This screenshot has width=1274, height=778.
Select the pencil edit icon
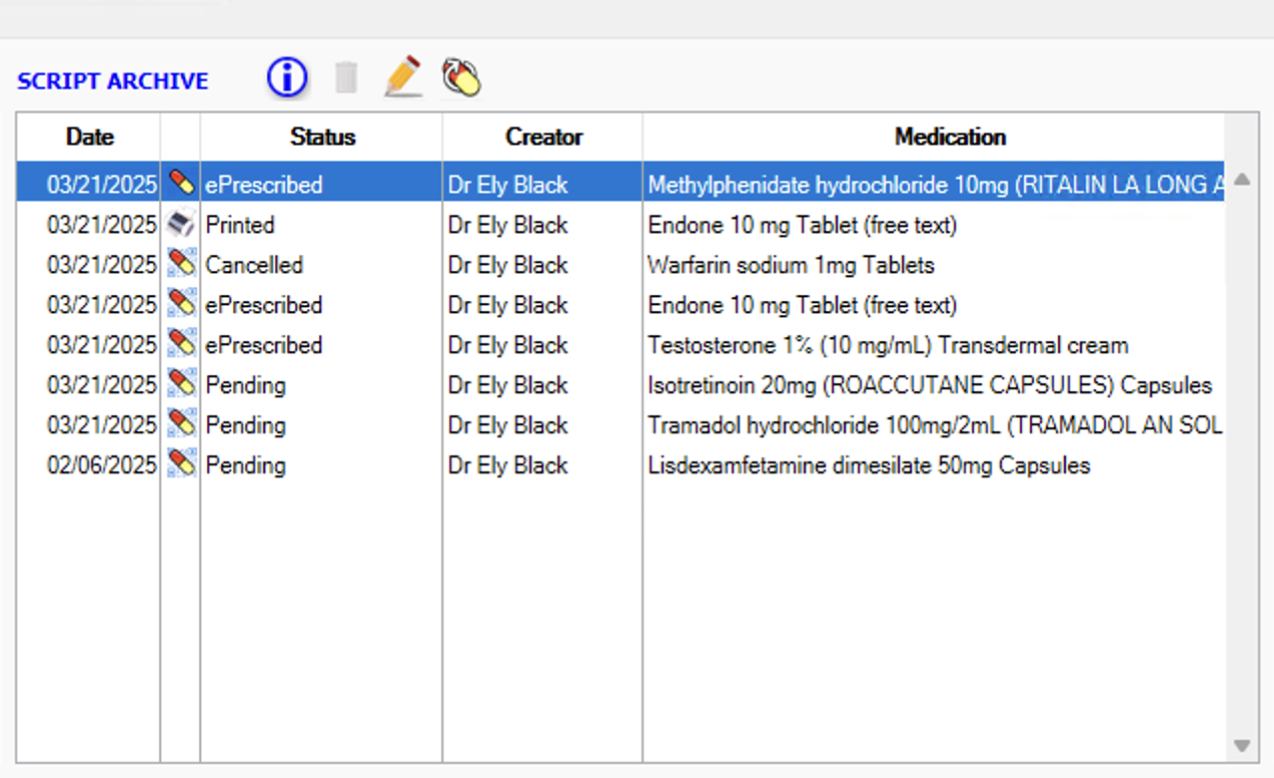[x=402, y=74]
